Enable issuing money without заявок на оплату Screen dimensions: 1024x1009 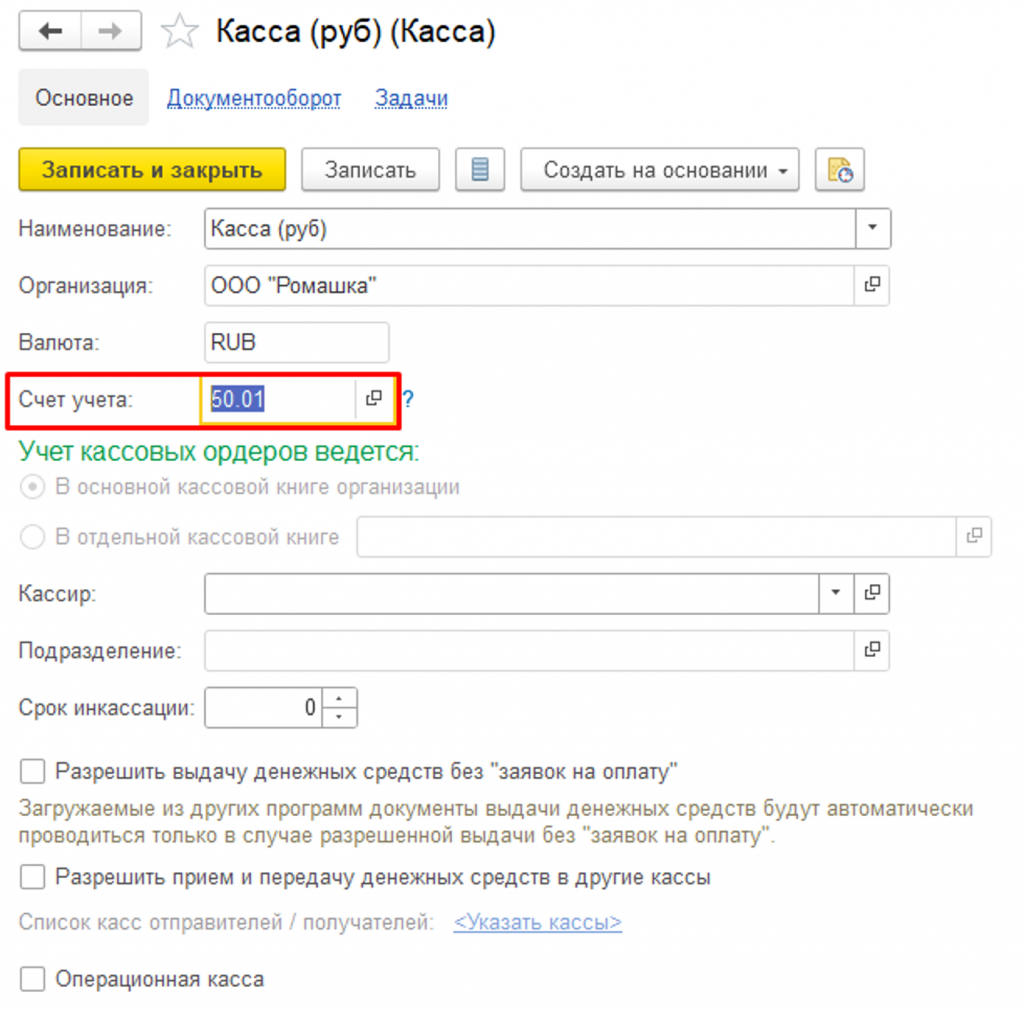click(33, 771)
